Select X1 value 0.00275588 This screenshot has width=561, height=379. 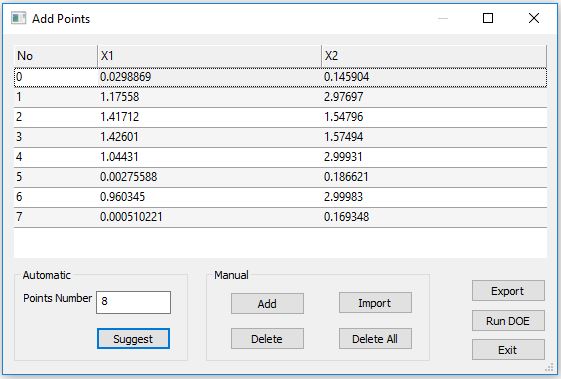click(128, 177)
